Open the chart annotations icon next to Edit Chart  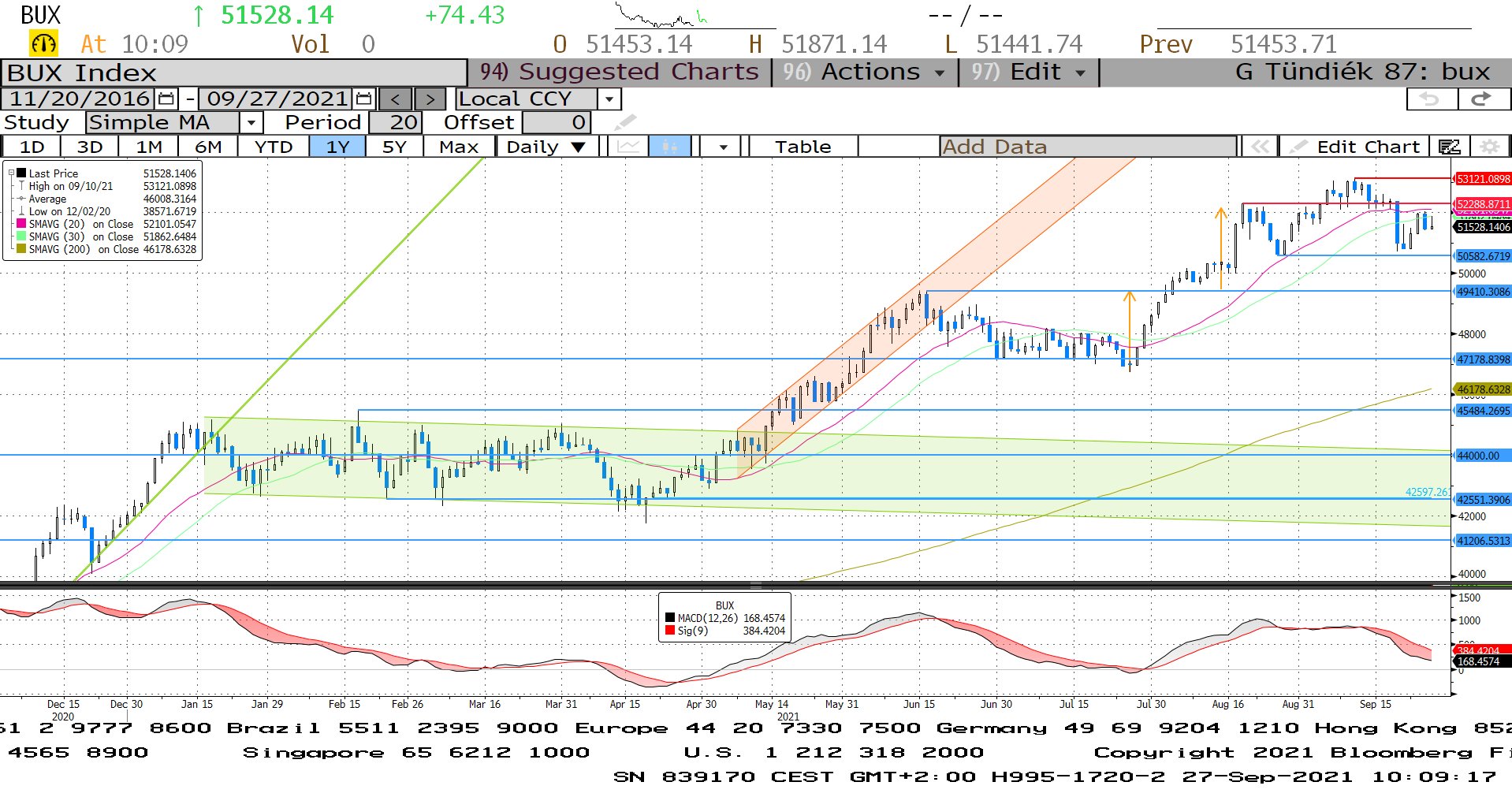[x=1450, y=147]
